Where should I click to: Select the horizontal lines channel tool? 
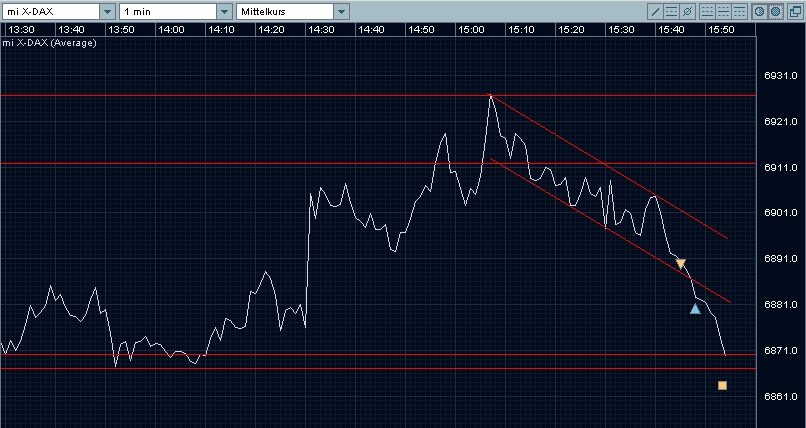click(x=671, y=11)
